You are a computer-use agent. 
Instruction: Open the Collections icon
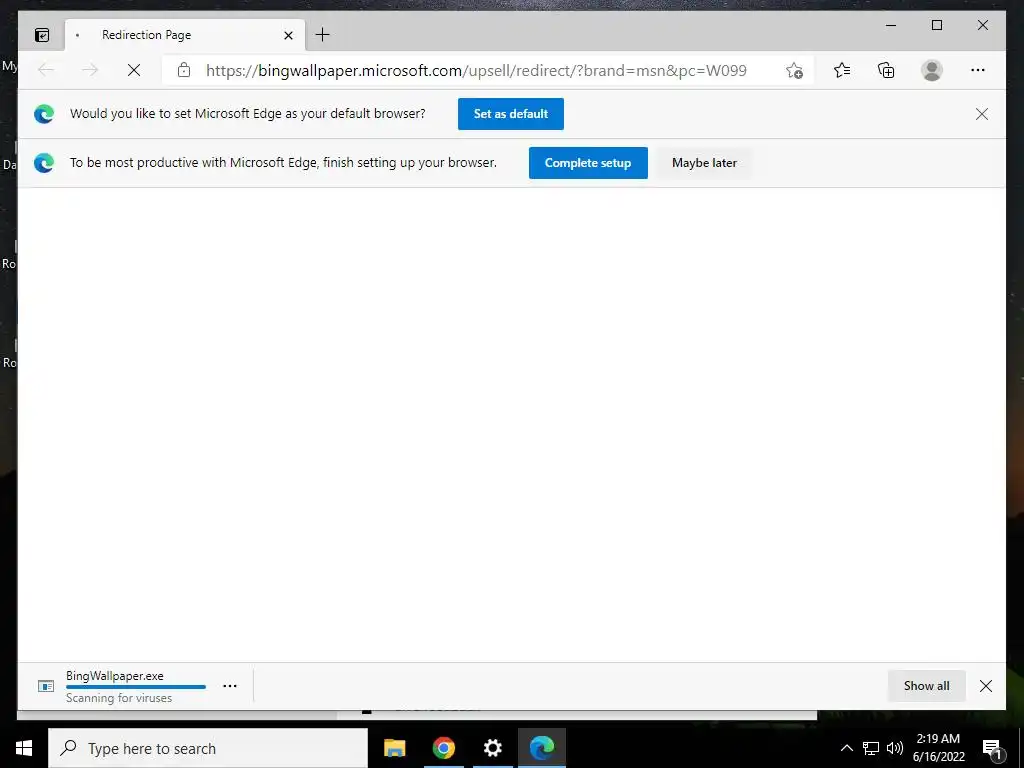click(886, 70)
